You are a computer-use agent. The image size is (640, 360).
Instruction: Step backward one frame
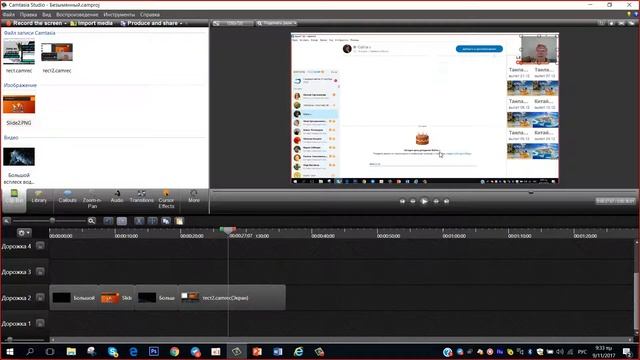point(413,201)
